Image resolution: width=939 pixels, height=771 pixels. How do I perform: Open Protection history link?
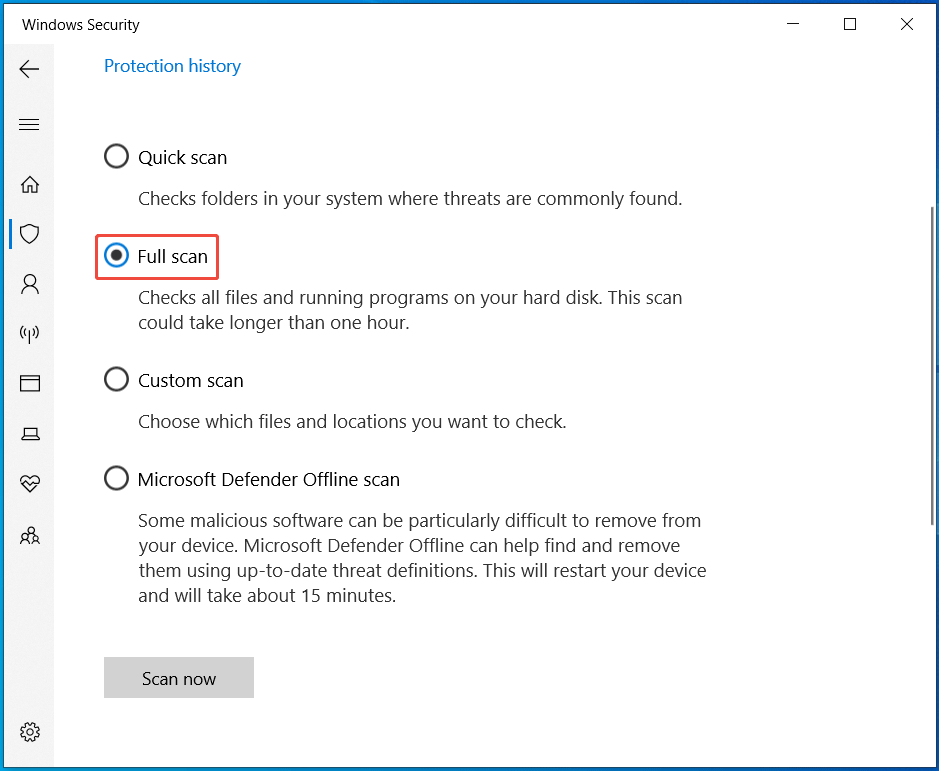coord(171,65)
